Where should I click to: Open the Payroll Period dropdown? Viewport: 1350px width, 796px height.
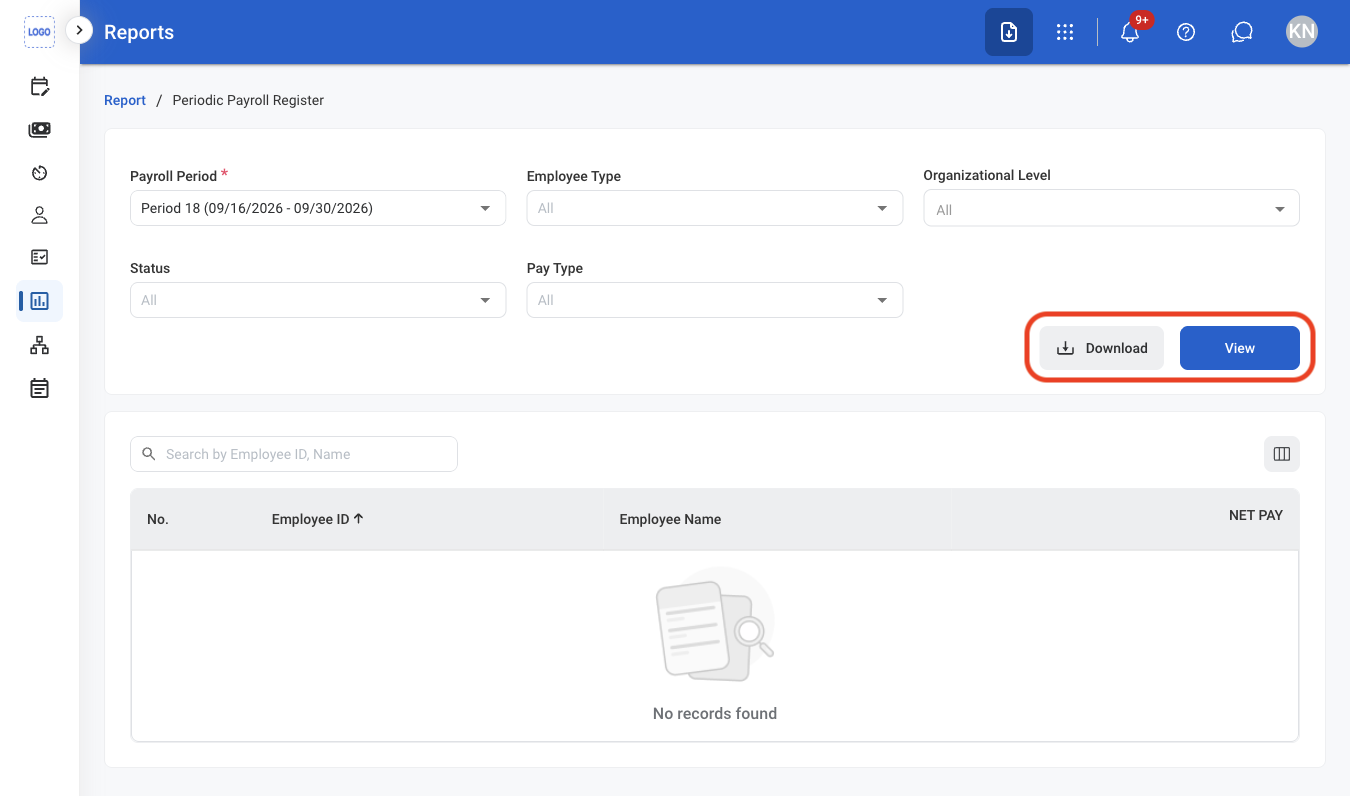coord(318,208)
